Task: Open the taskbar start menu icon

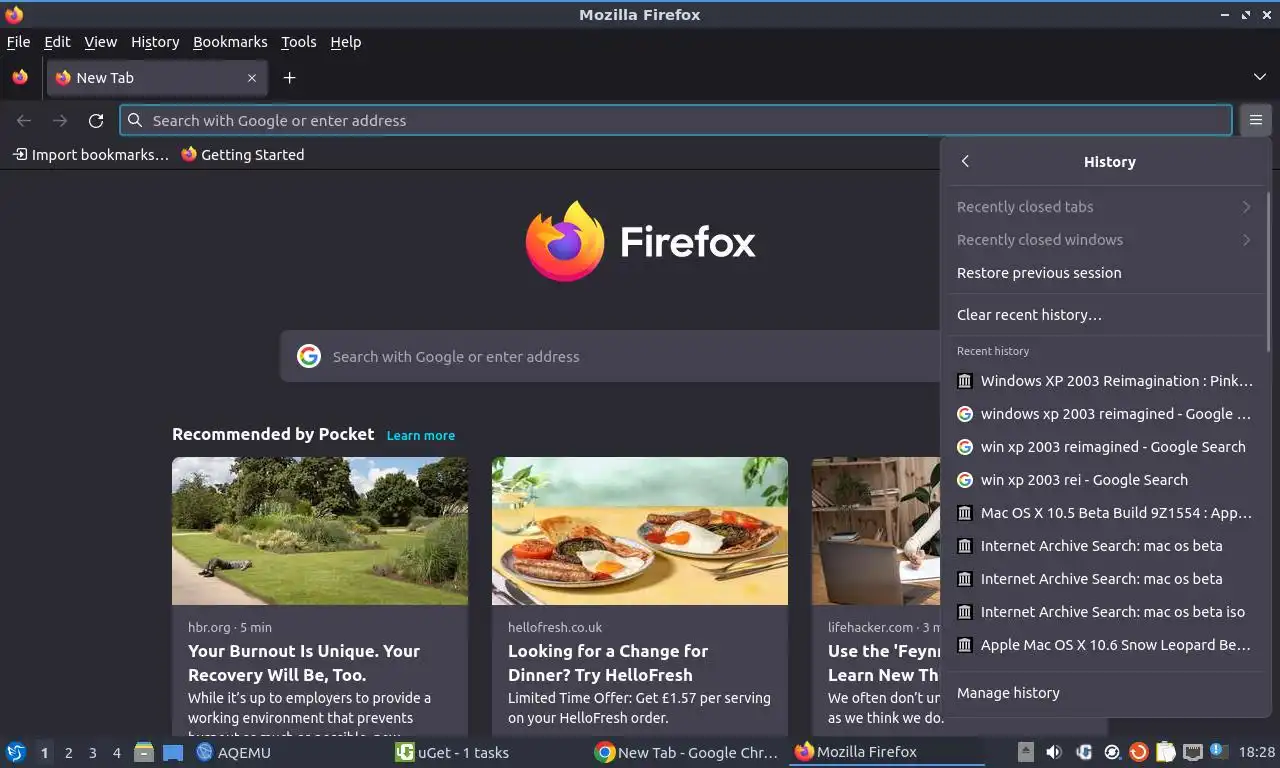Action: click(16, 752)
